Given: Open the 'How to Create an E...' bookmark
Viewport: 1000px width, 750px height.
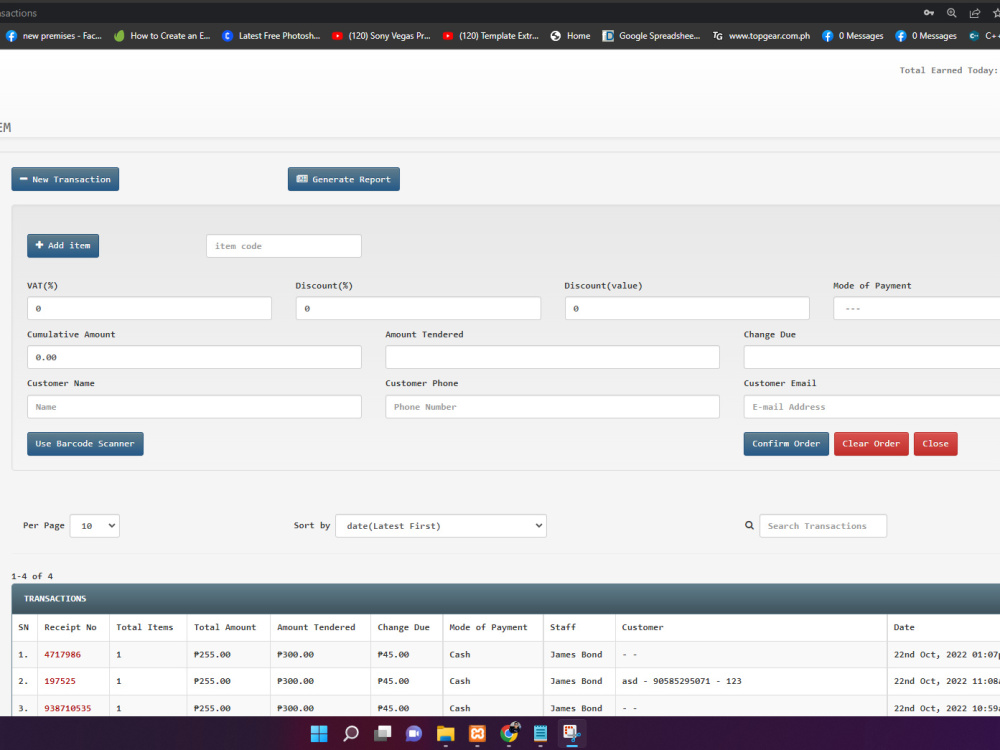Looking at the screenshot, I should (x=162, y=36).
